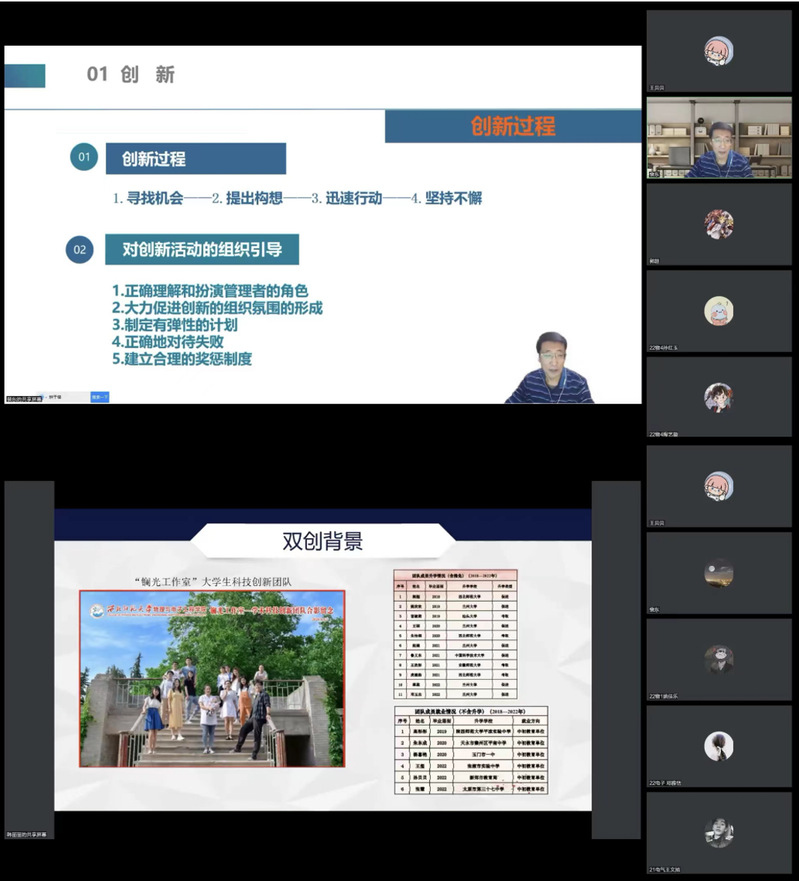
Task: Select the 22物1 participant's grayscale avatar tile
Action: (x=718, y=658)
